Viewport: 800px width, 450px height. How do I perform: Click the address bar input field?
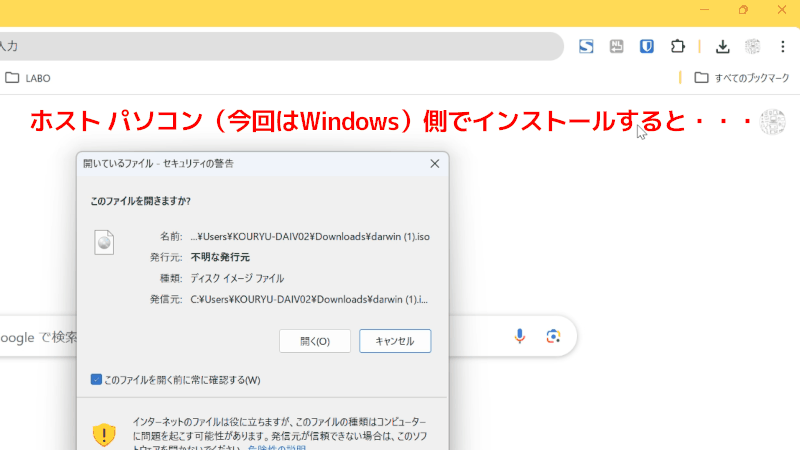281,46
